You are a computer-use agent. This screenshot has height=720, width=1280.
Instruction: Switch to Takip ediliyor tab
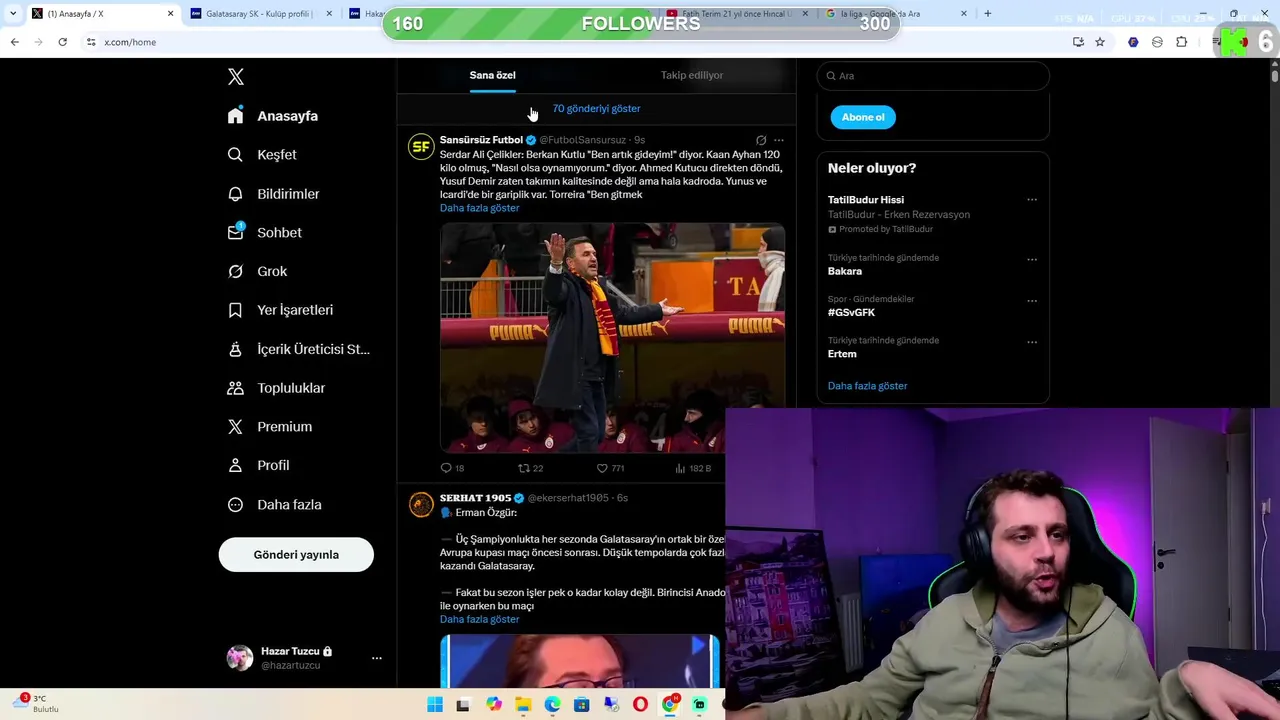(692, 75)
